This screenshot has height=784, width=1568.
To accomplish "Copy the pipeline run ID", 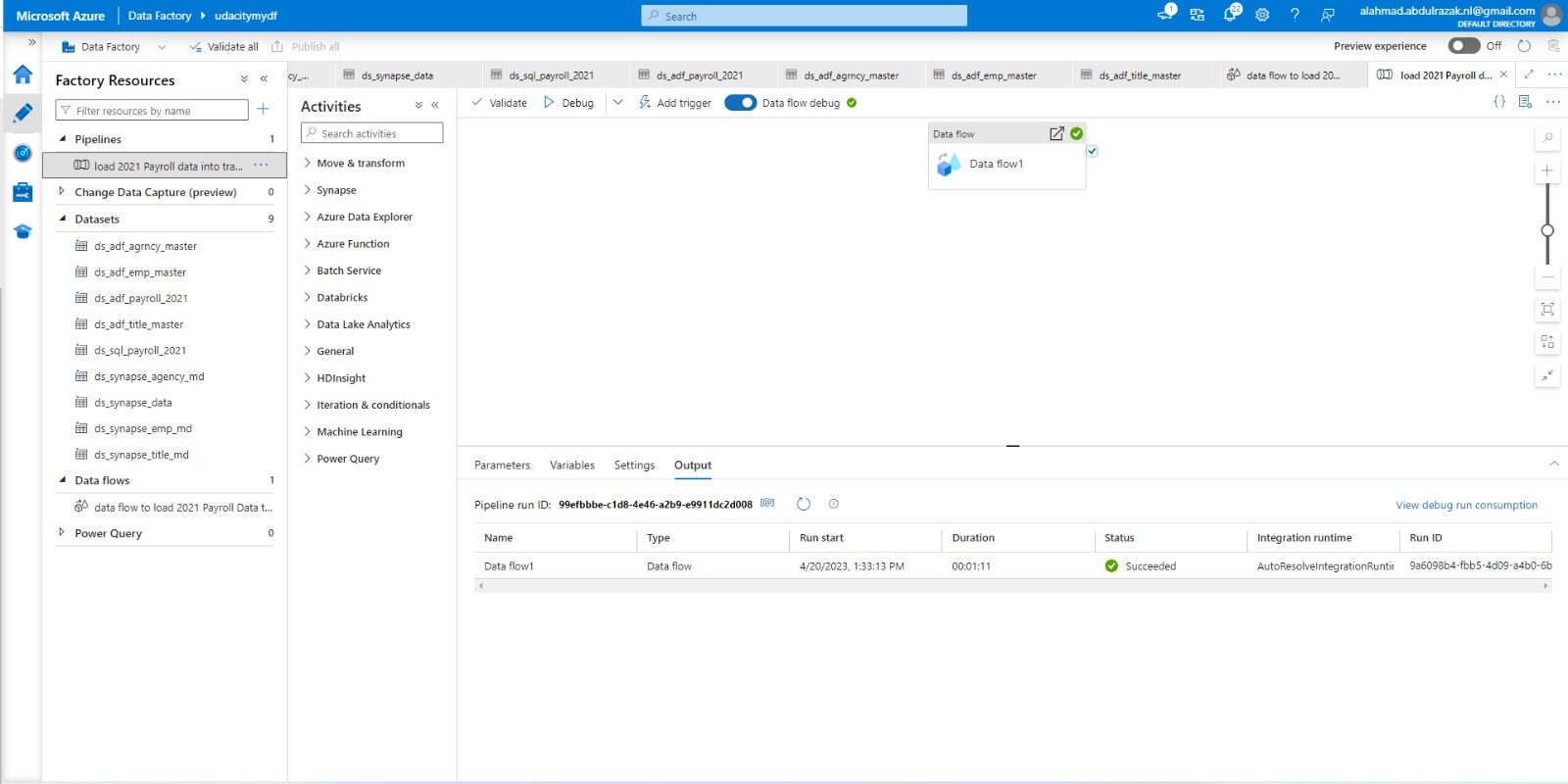I will [x=767, y=503].
